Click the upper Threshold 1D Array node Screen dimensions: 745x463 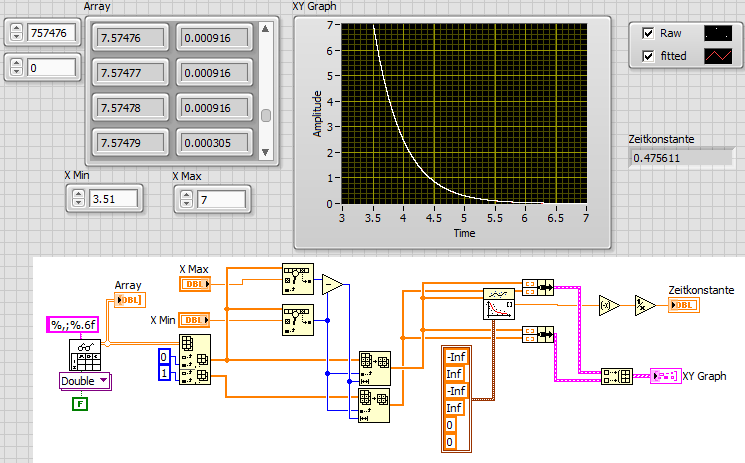298,279
